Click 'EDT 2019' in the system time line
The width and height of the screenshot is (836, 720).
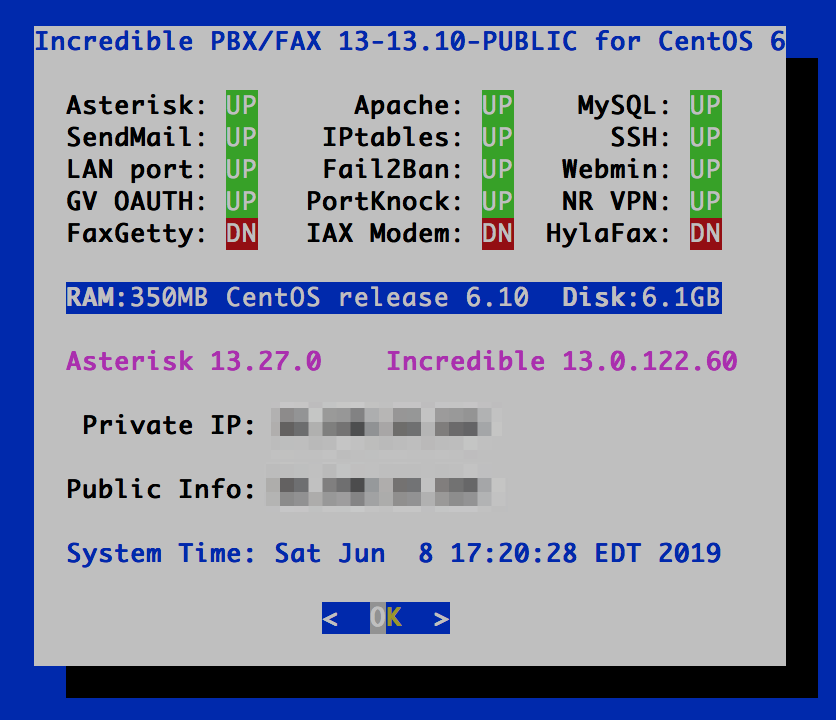coord(657,554)
